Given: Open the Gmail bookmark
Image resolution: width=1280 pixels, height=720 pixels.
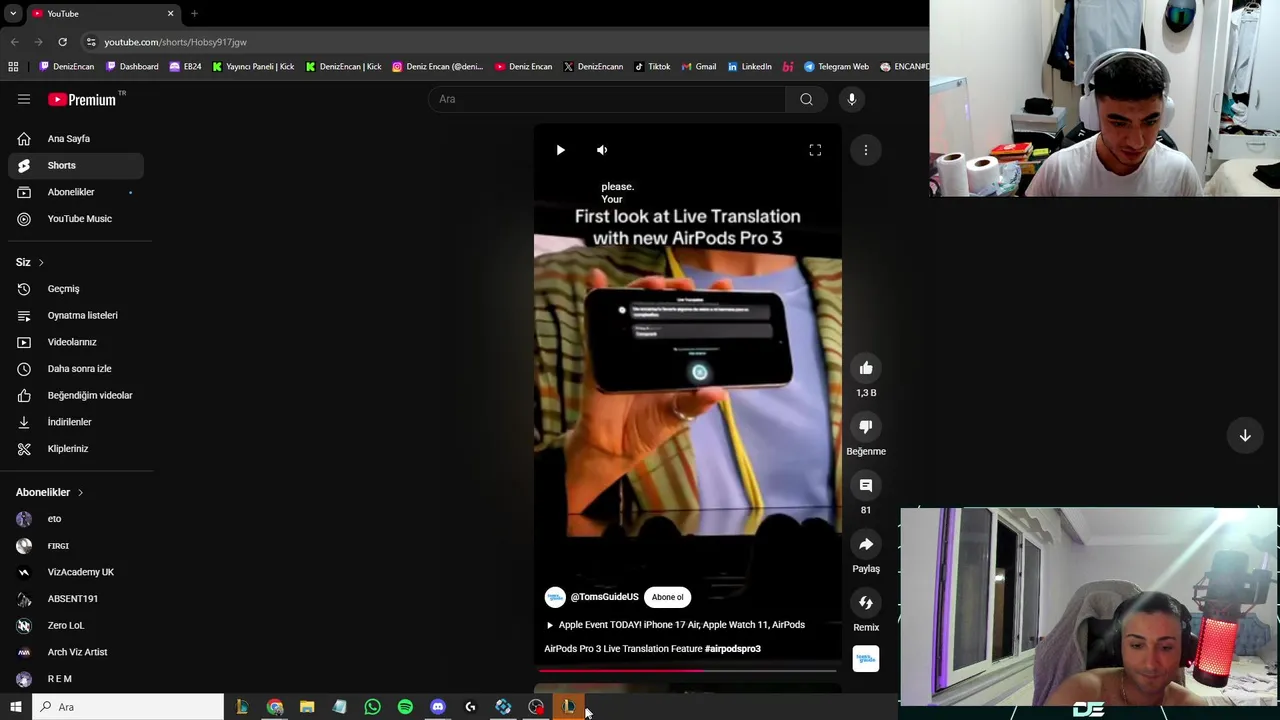Looking at the screenshot, I should pos(699,67).
